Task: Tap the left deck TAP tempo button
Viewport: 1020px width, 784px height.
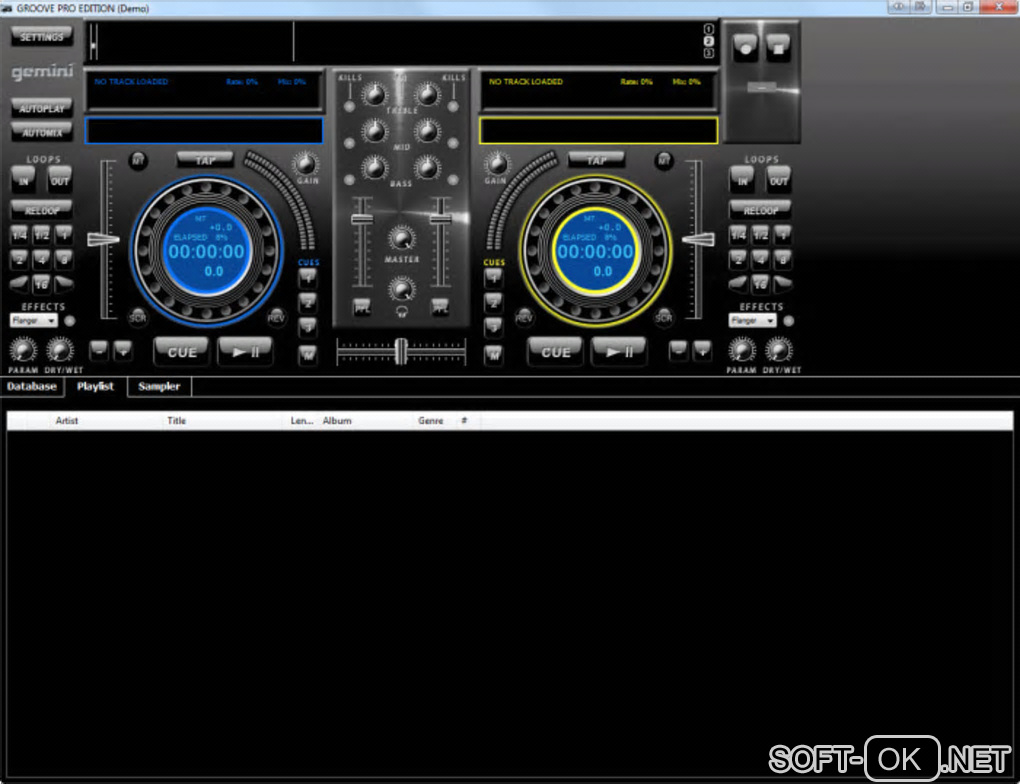Action: [205, 159]
